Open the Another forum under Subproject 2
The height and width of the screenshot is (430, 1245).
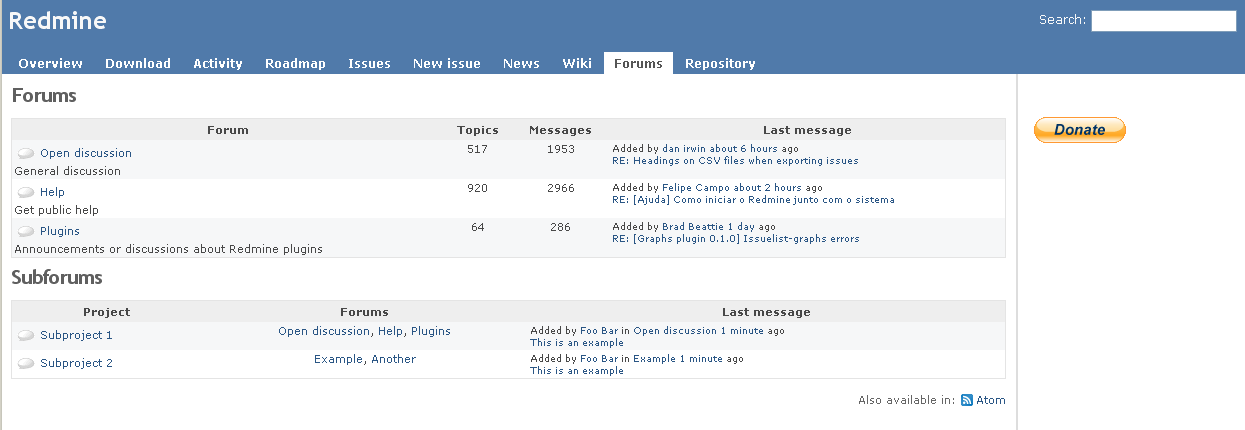(x=393, y=359)
